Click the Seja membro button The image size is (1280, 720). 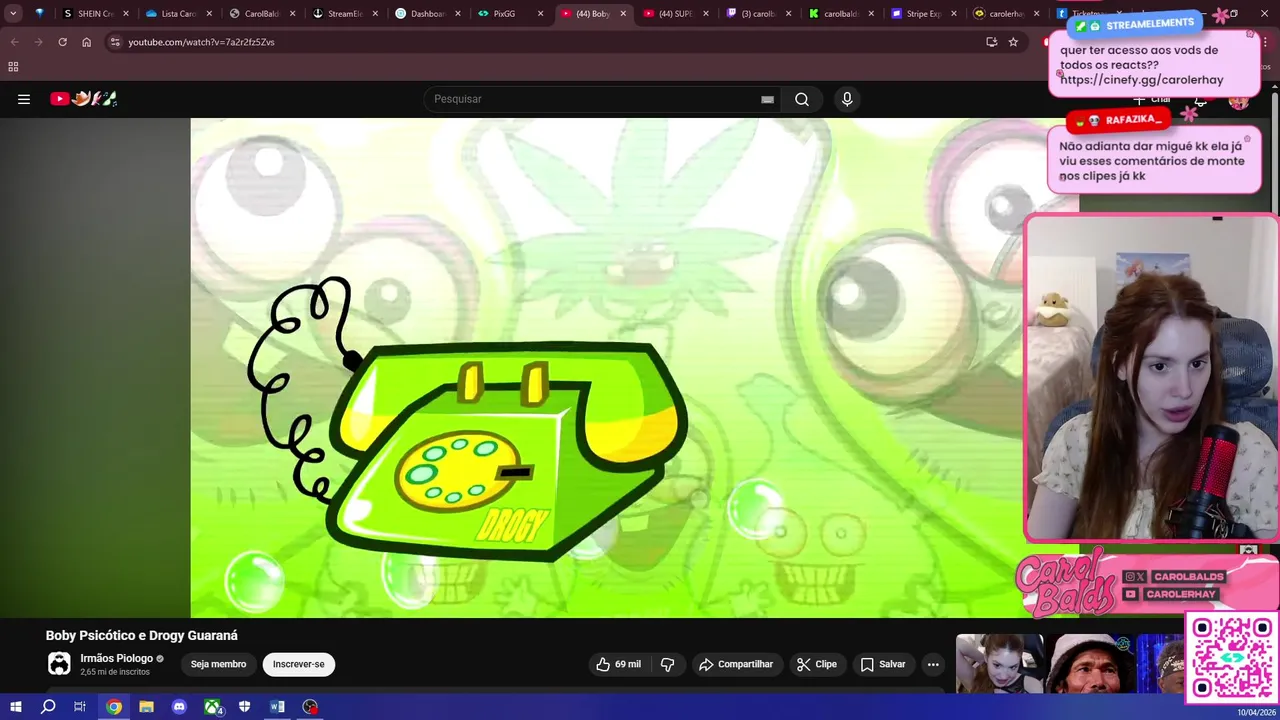point(218,664)
